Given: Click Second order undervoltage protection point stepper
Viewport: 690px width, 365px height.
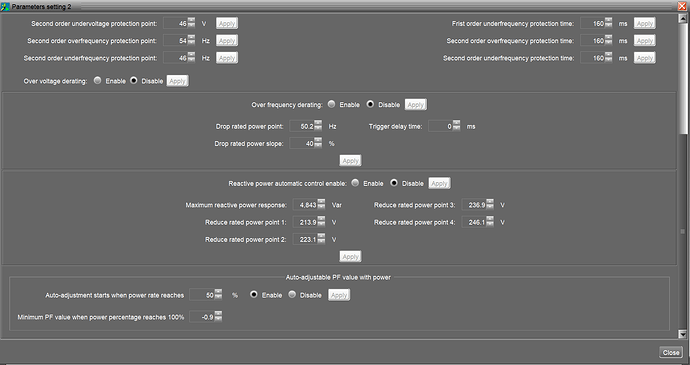Looking at the screenshot, I should pyautogui.click(x=191, y=23).
